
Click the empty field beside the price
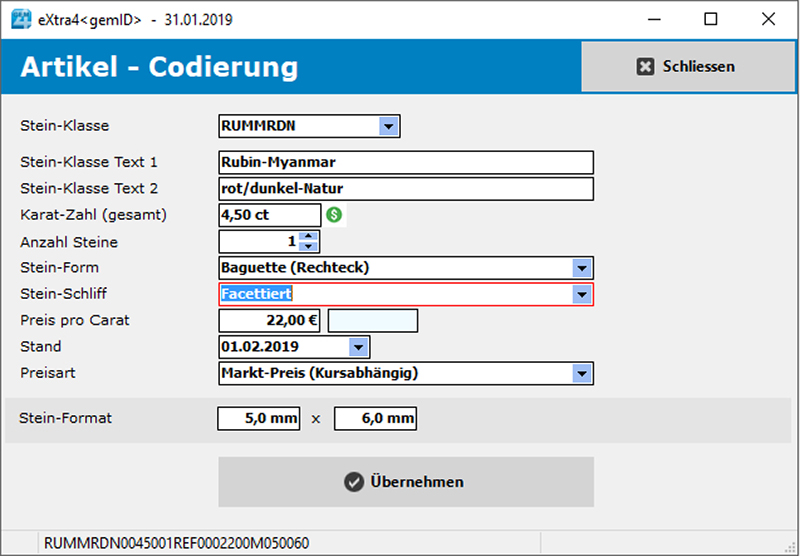coord(373,321)
